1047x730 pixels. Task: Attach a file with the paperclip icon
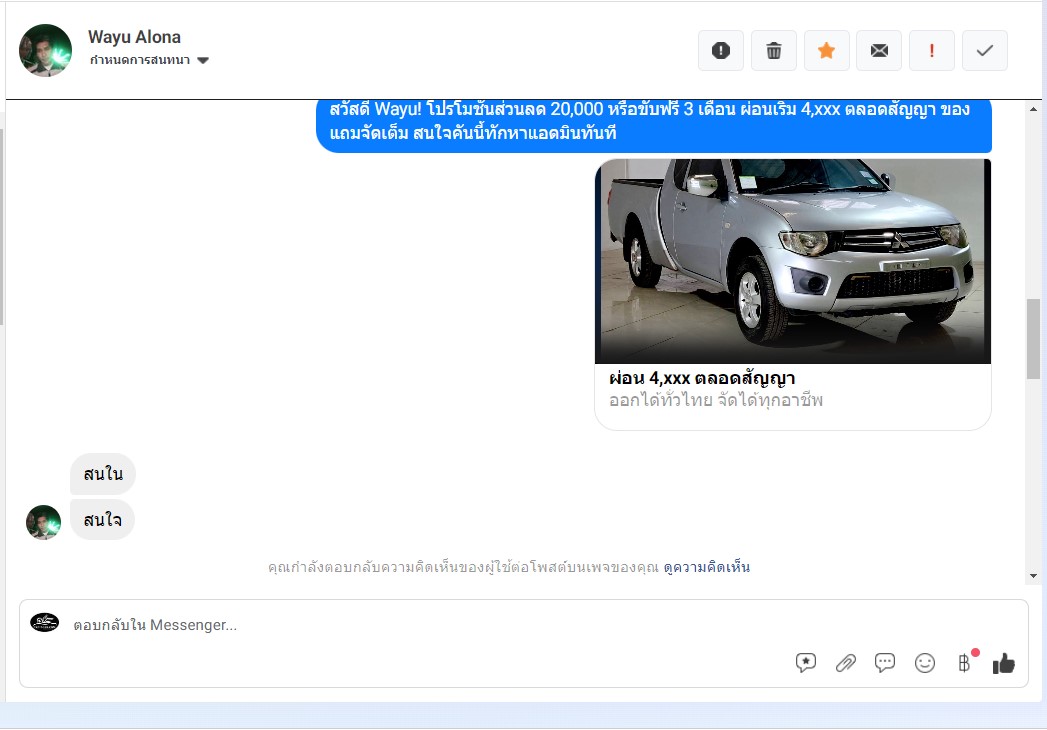click(846, 663)
